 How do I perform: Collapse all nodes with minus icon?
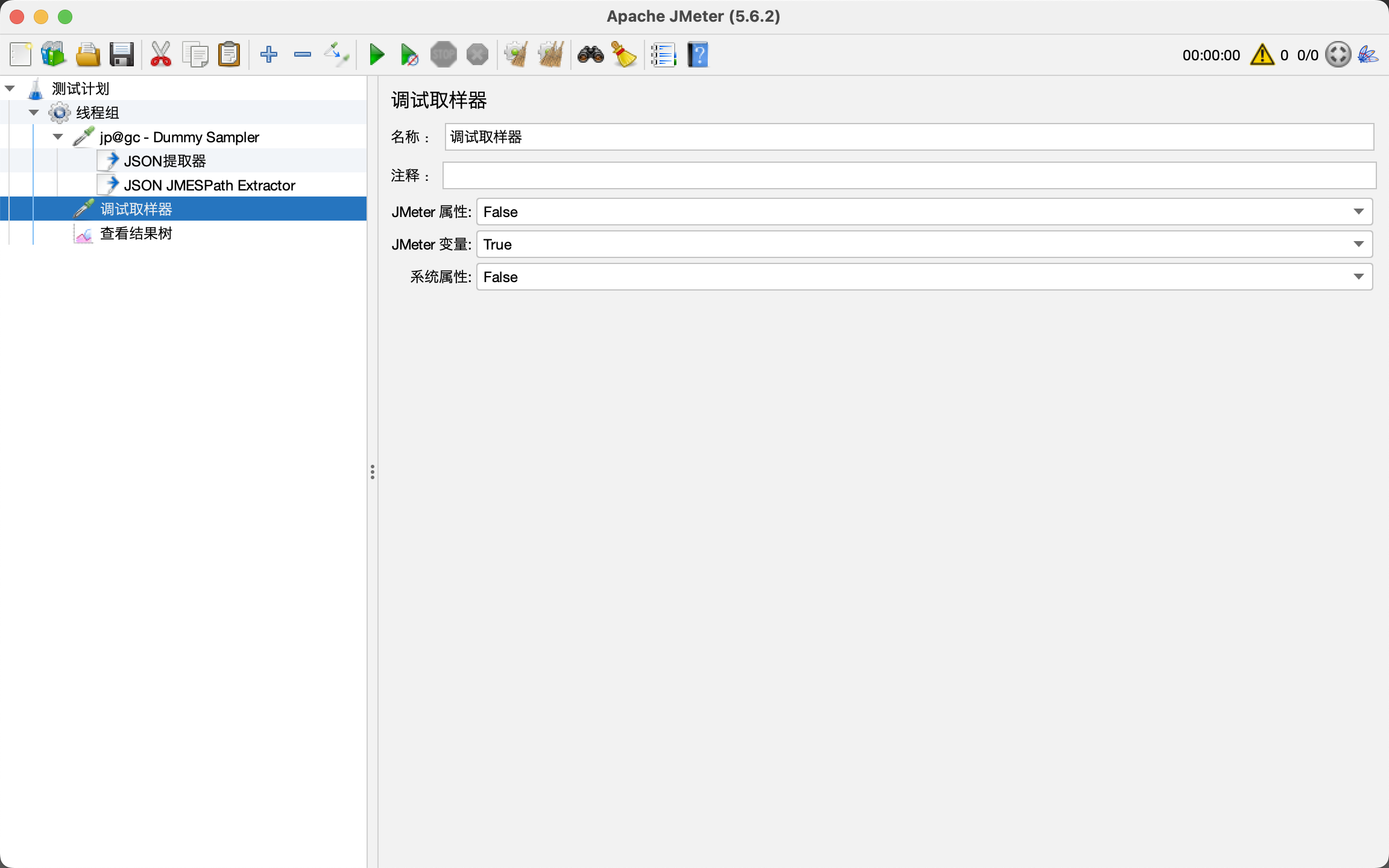coord(303,55)
